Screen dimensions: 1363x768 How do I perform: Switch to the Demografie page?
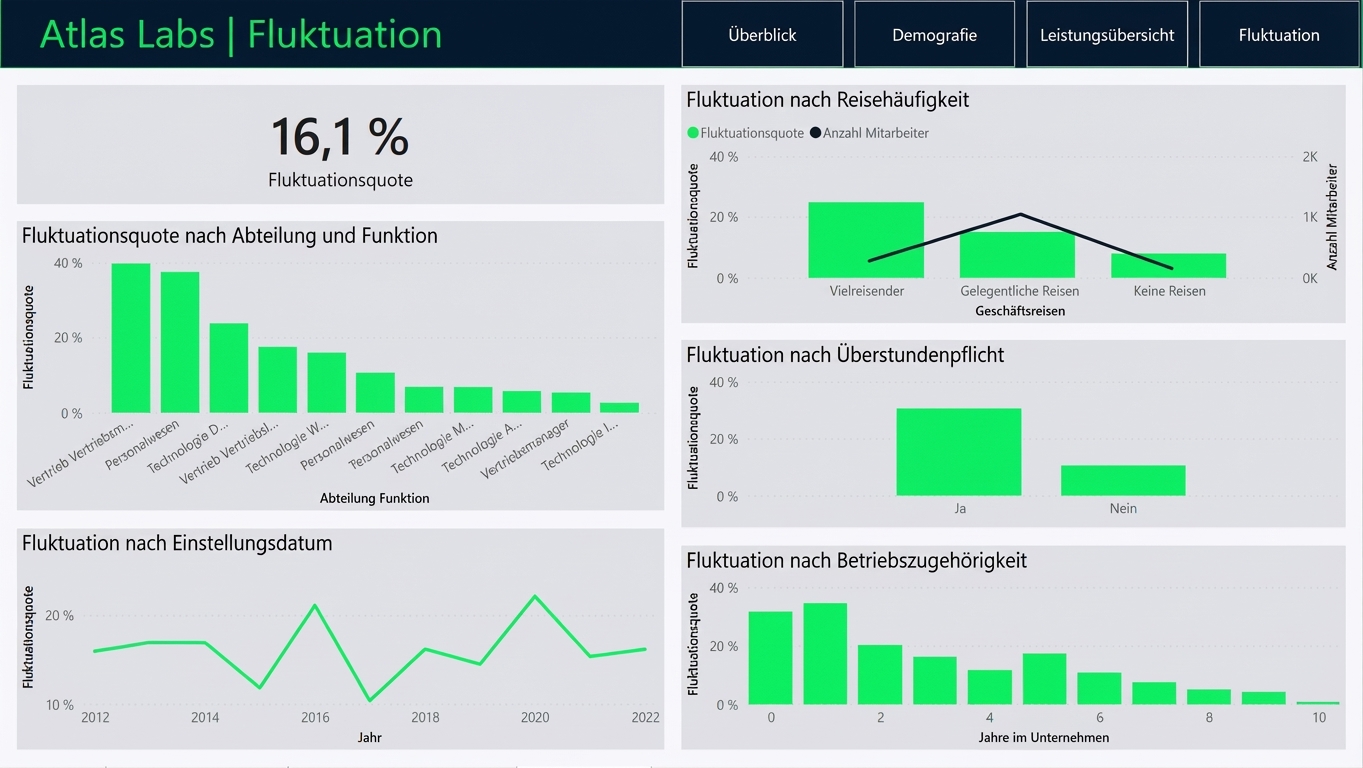coord(934,34)
